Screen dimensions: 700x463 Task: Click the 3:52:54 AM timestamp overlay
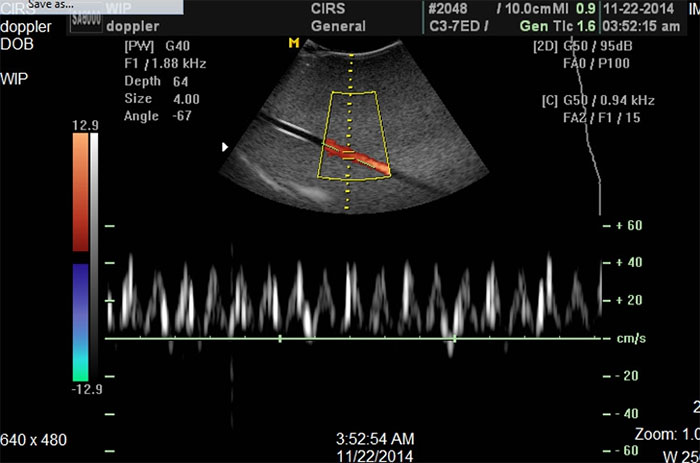tap(375, 439)
